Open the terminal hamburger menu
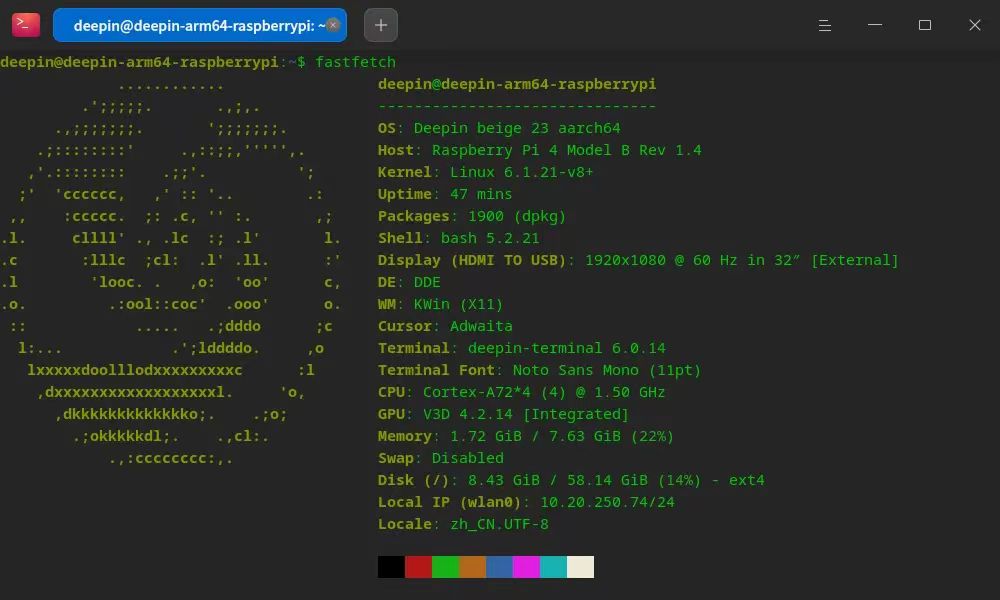1000x600 pixels. [x=825, y=26]
